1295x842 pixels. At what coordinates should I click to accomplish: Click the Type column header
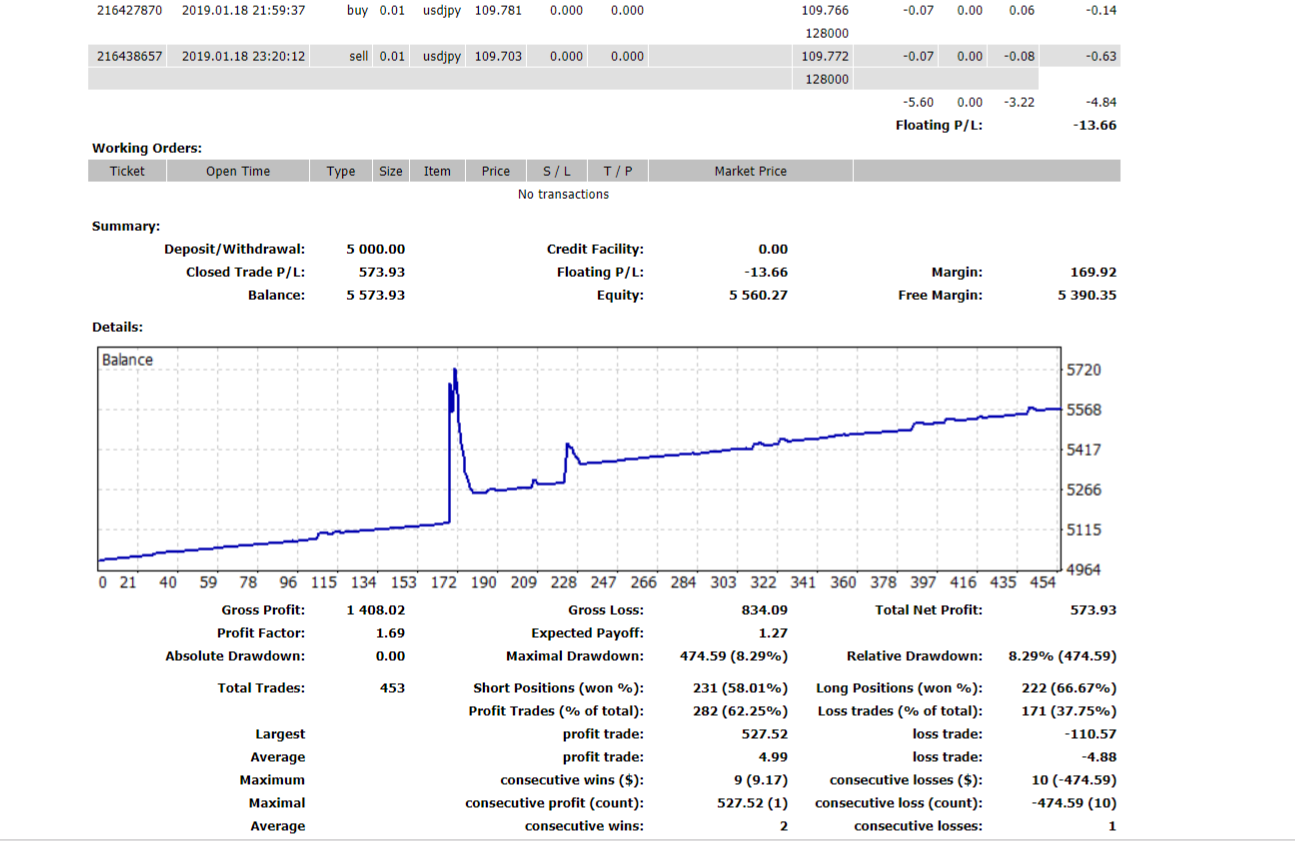coord(341,171)
